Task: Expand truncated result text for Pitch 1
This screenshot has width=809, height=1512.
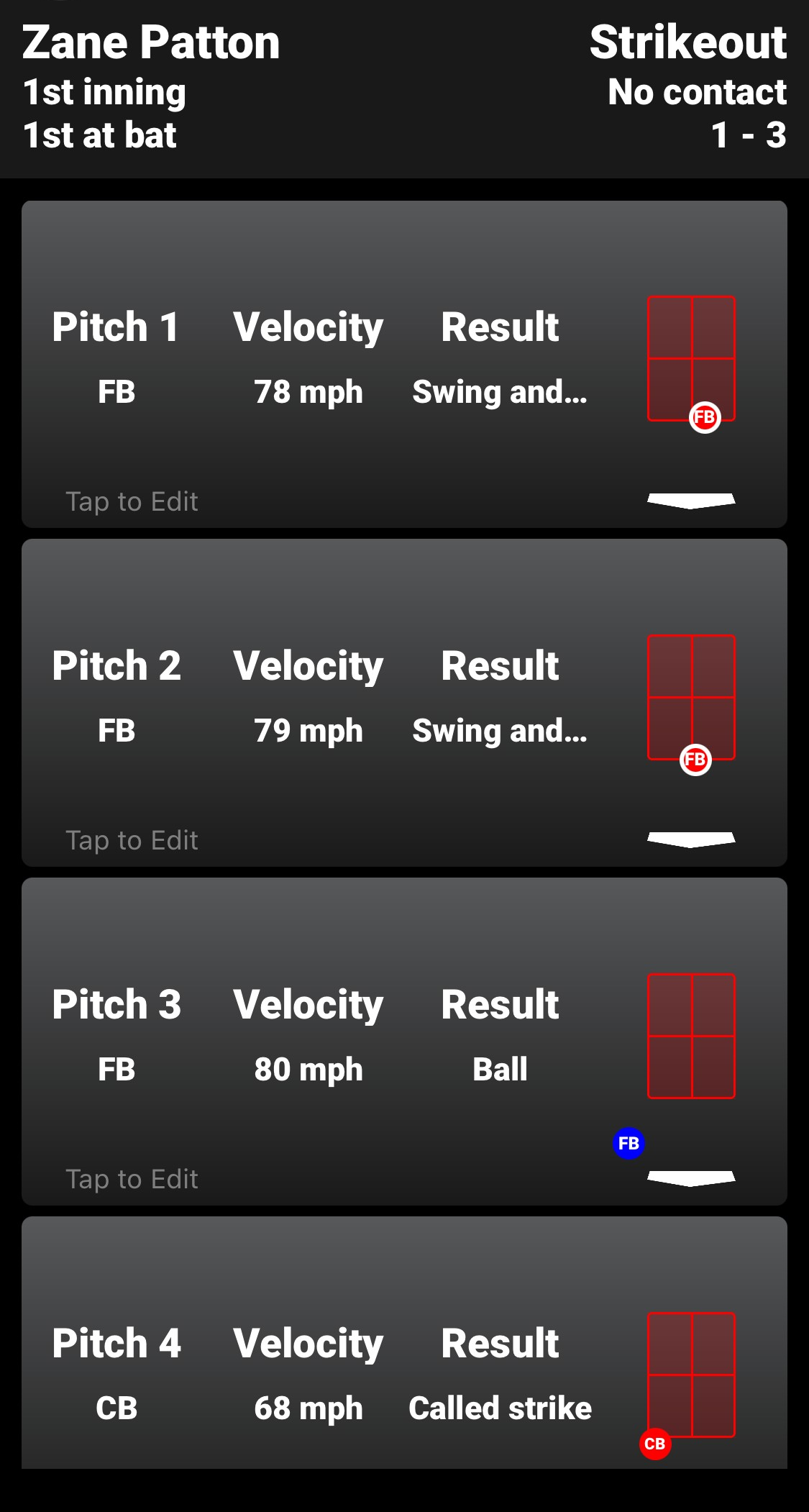Action: click(500, 393)
